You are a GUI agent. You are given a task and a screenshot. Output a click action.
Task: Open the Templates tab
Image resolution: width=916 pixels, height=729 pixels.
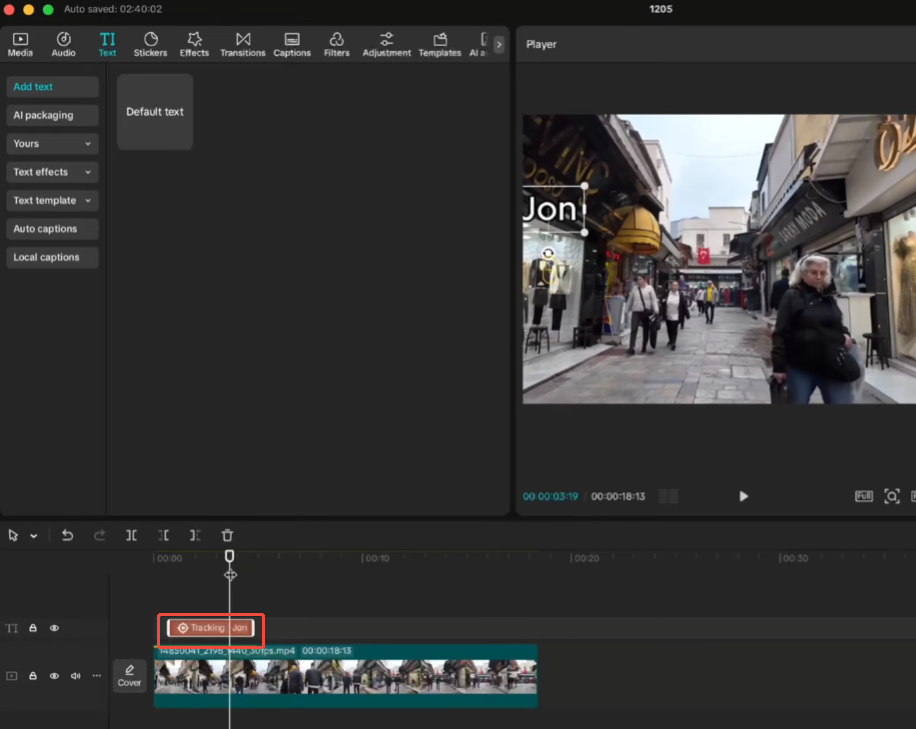(440, 44)
